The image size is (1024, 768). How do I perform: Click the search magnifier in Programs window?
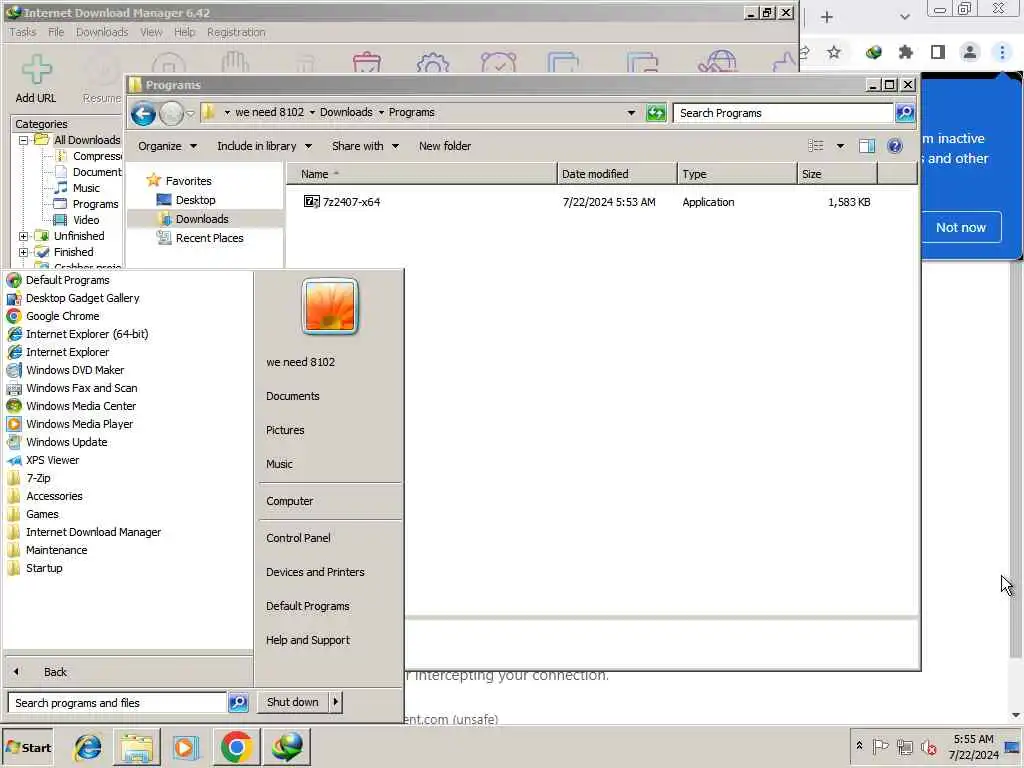pos(904,113)
